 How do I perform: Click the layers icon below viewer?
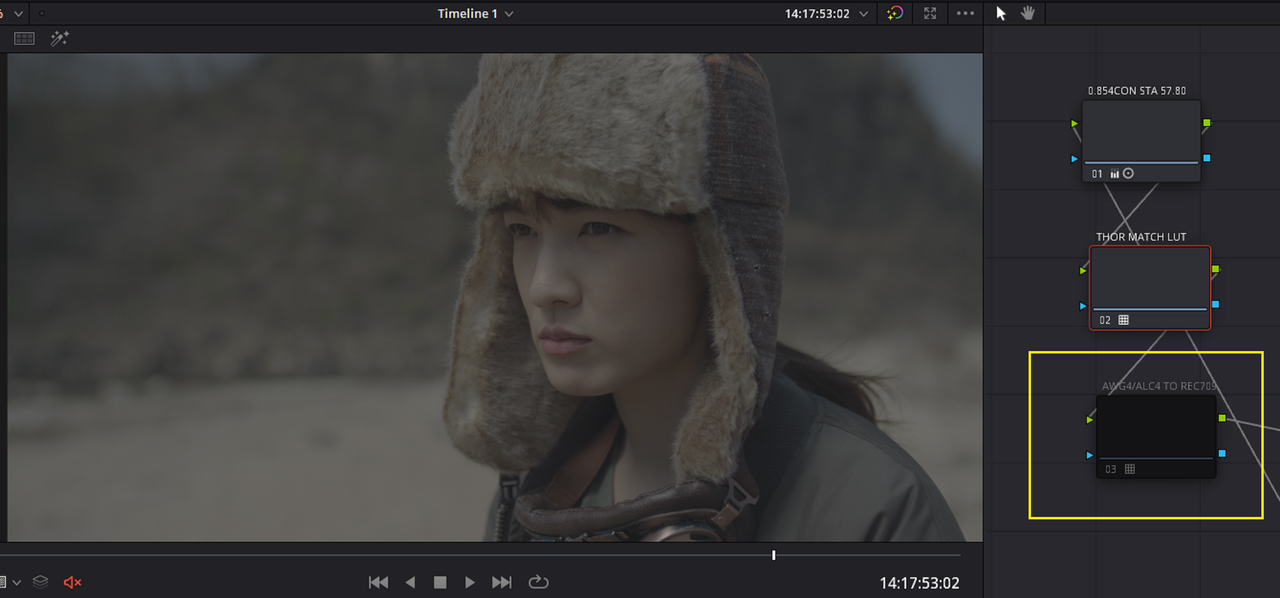point(40,582)
